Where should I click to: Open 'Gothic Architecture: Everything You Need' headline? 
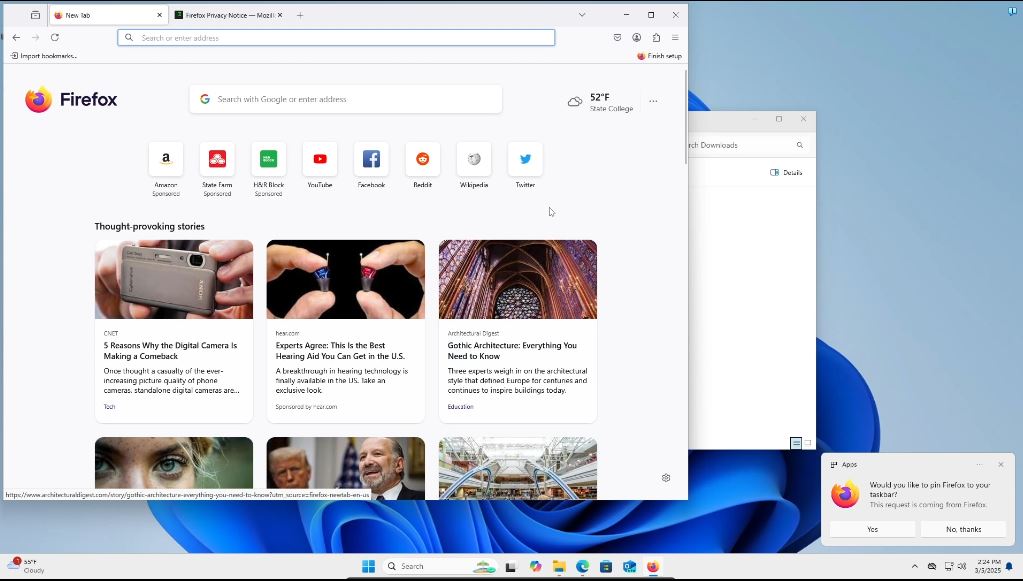click(512, 351)
